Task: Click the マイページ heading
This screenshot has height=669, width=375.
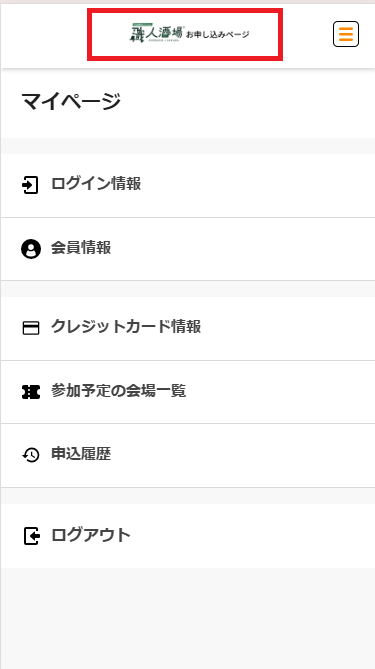Action: [71, 102]
